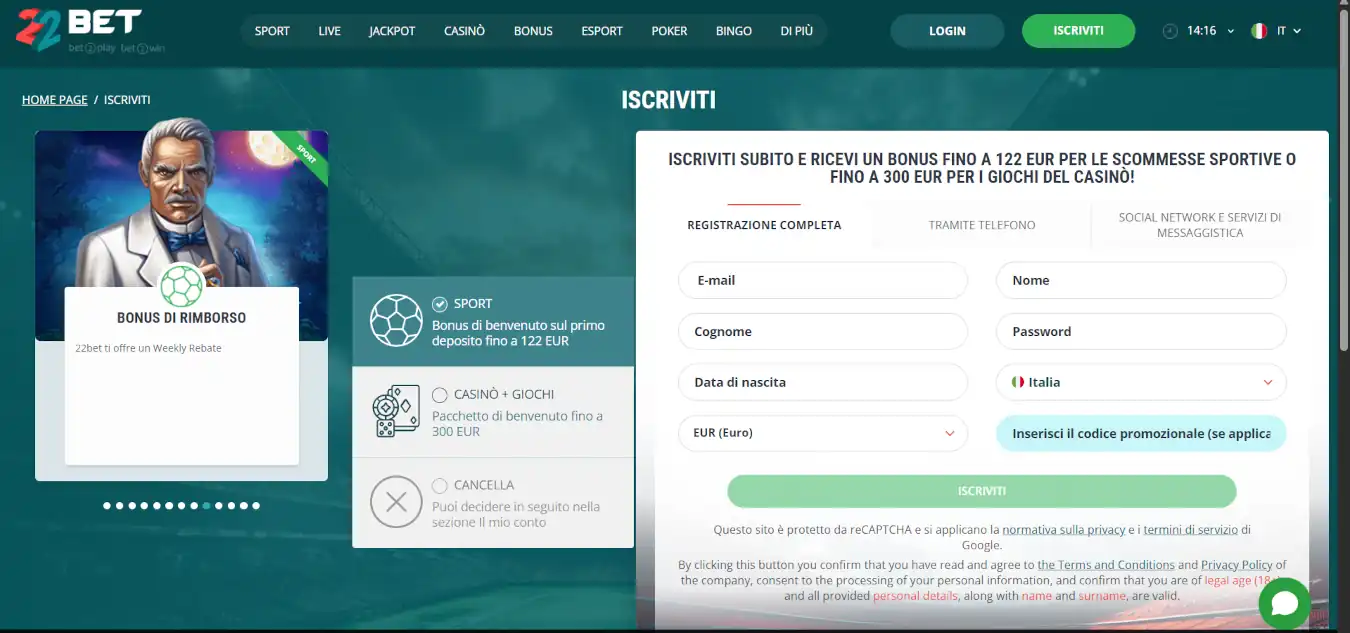Click the casino chips and cards icon

tap(395, 411)
